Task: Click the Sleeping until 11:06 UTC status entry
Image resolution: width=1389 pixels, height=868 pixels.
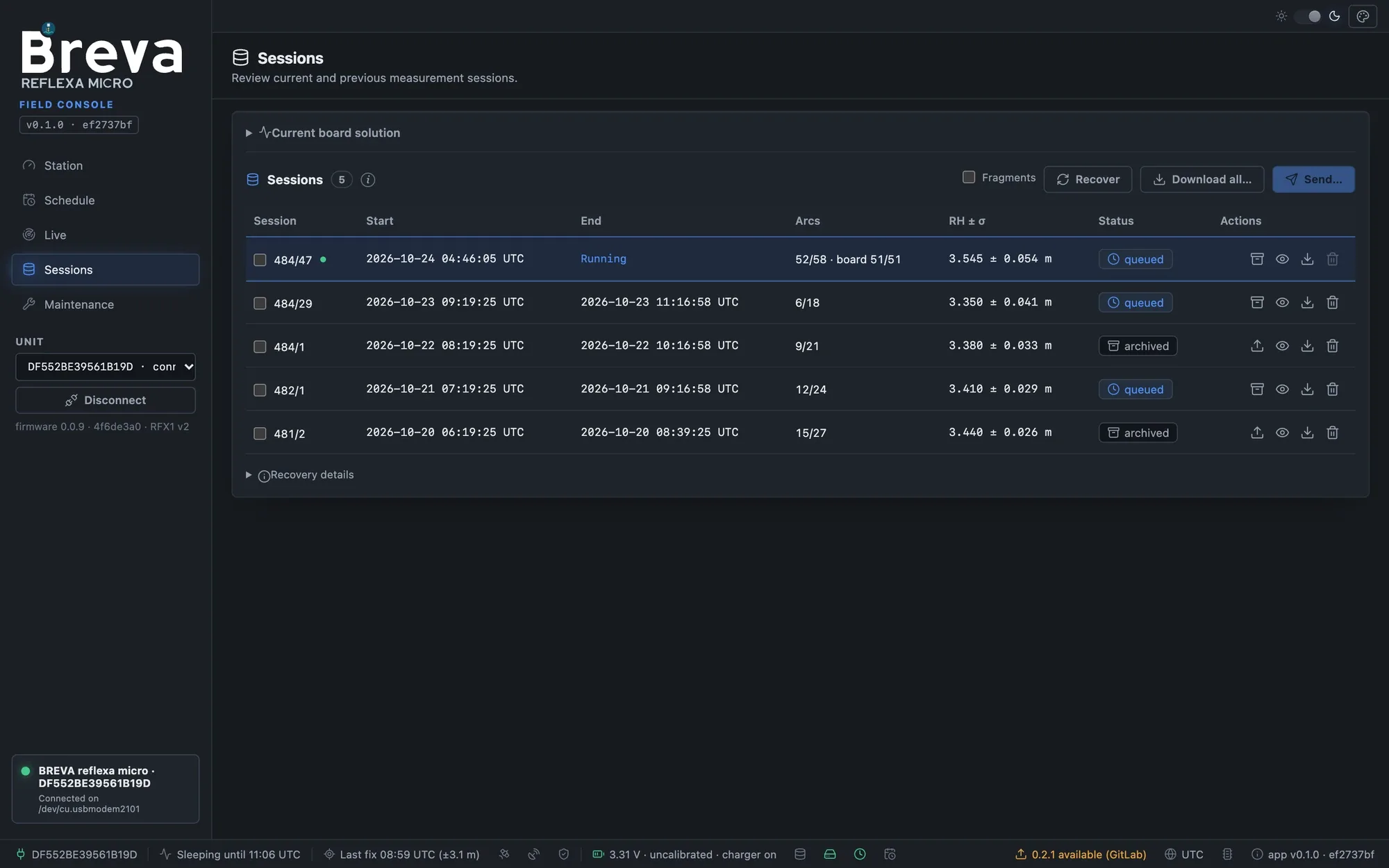Action: (231, 854)
